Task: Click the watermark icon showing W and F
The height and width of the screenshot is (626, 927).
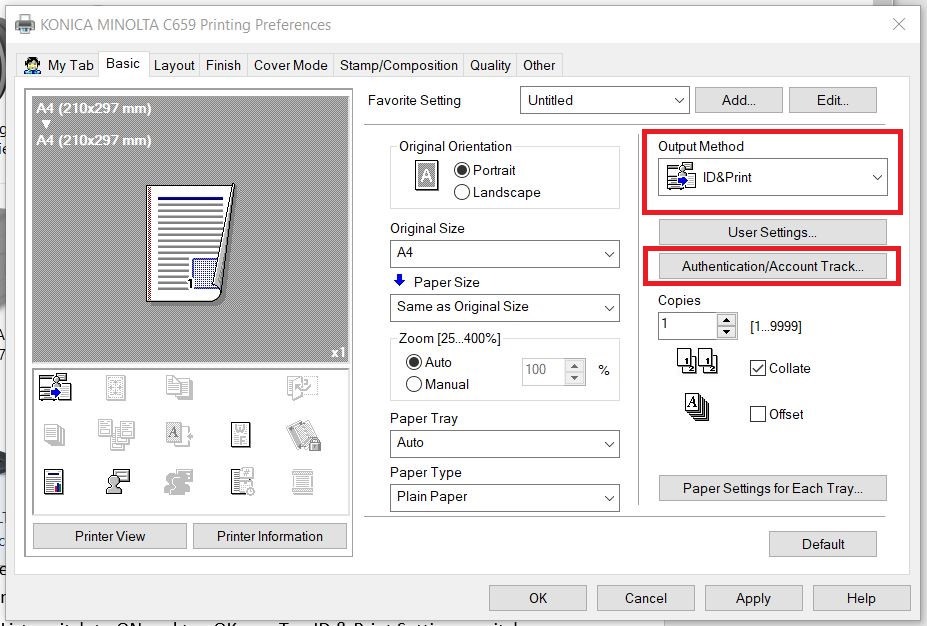Action: click(x=240, y=433)
